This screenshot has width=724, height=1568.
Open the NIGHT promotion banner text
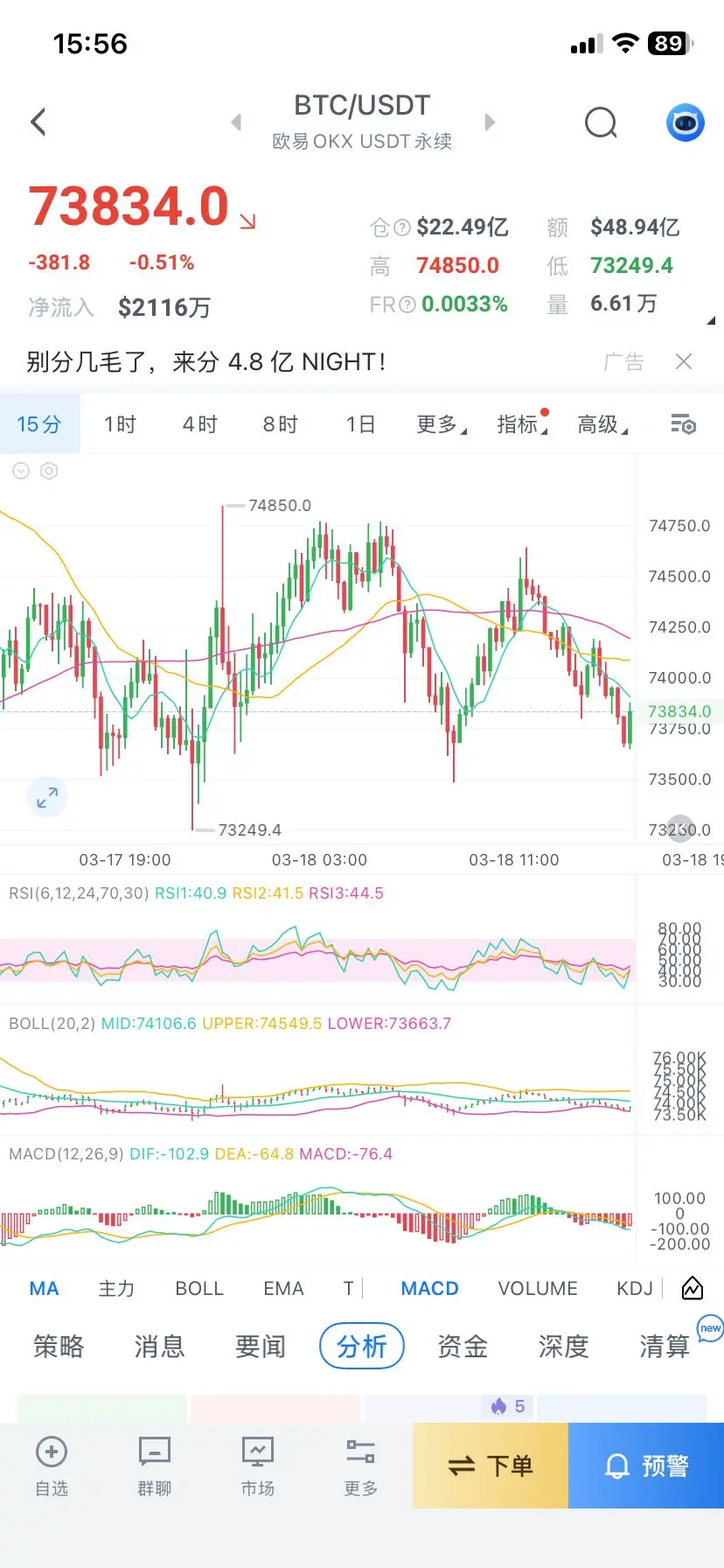[205, 361]
